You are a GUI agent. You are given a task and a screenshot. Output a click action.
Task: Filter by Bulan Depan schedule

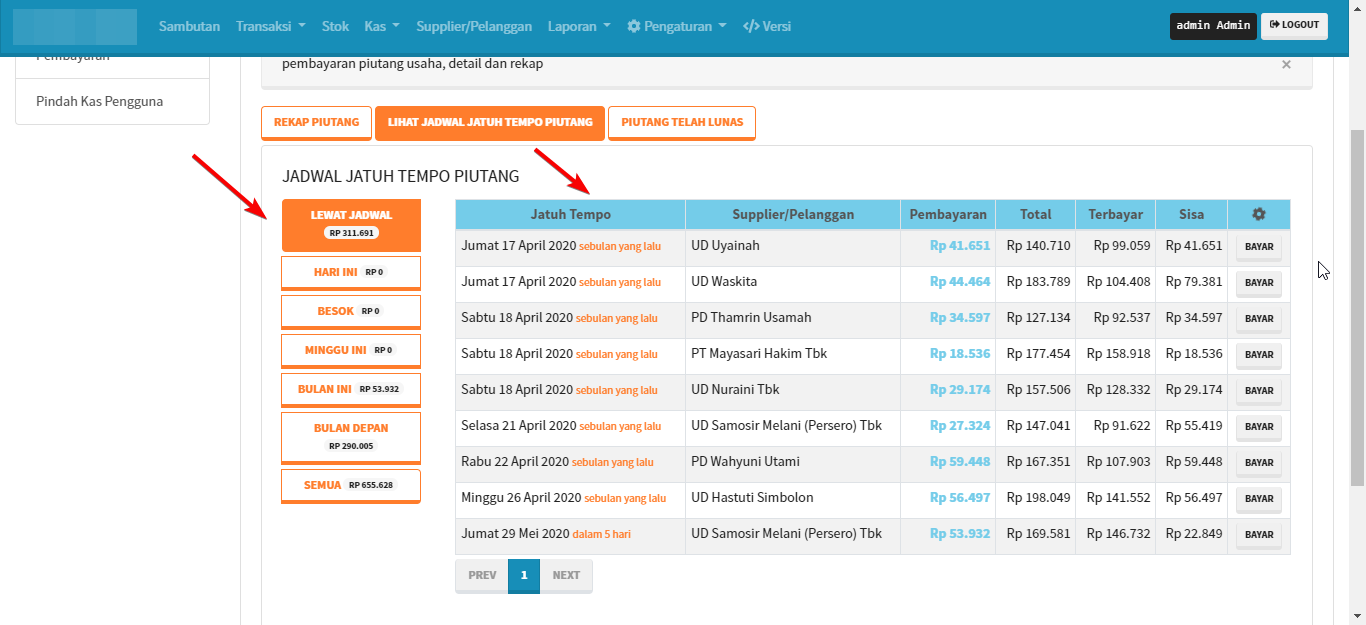[x=351, y=437]
